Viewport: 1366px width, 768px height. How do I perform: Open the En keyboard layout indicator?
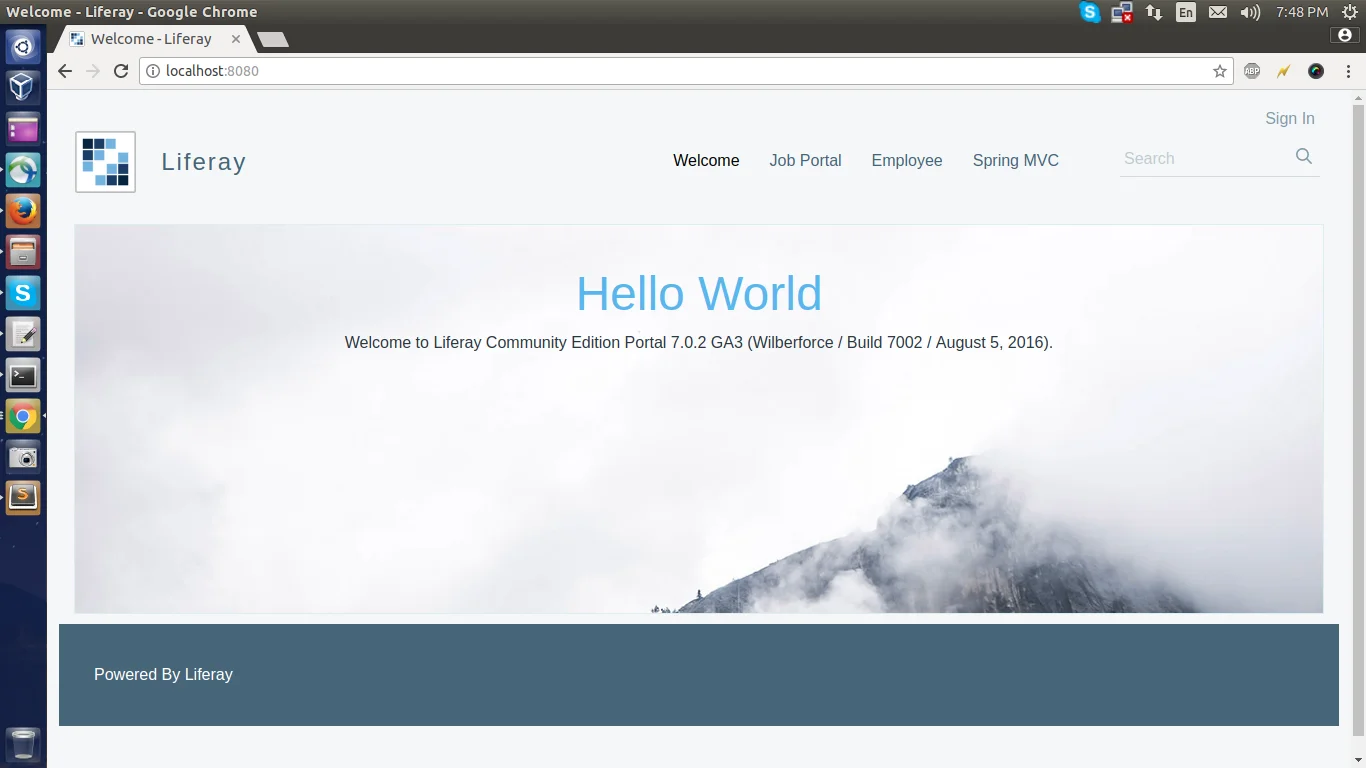tap(1185, 12)
